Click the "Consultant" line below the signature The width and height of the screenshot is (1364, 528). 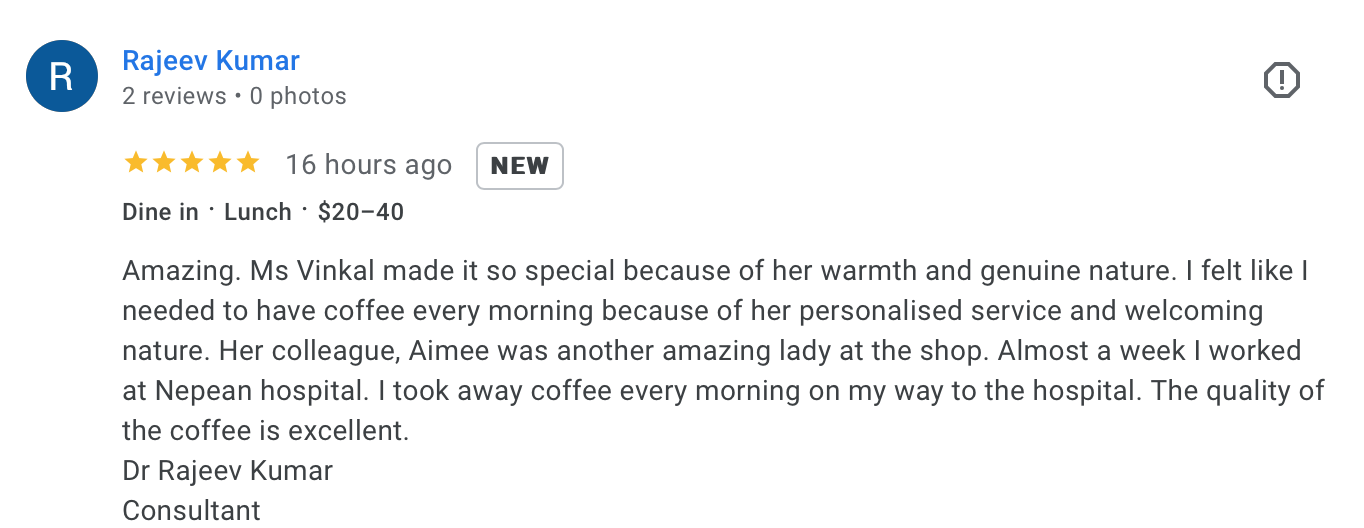[x=191, y=510]
